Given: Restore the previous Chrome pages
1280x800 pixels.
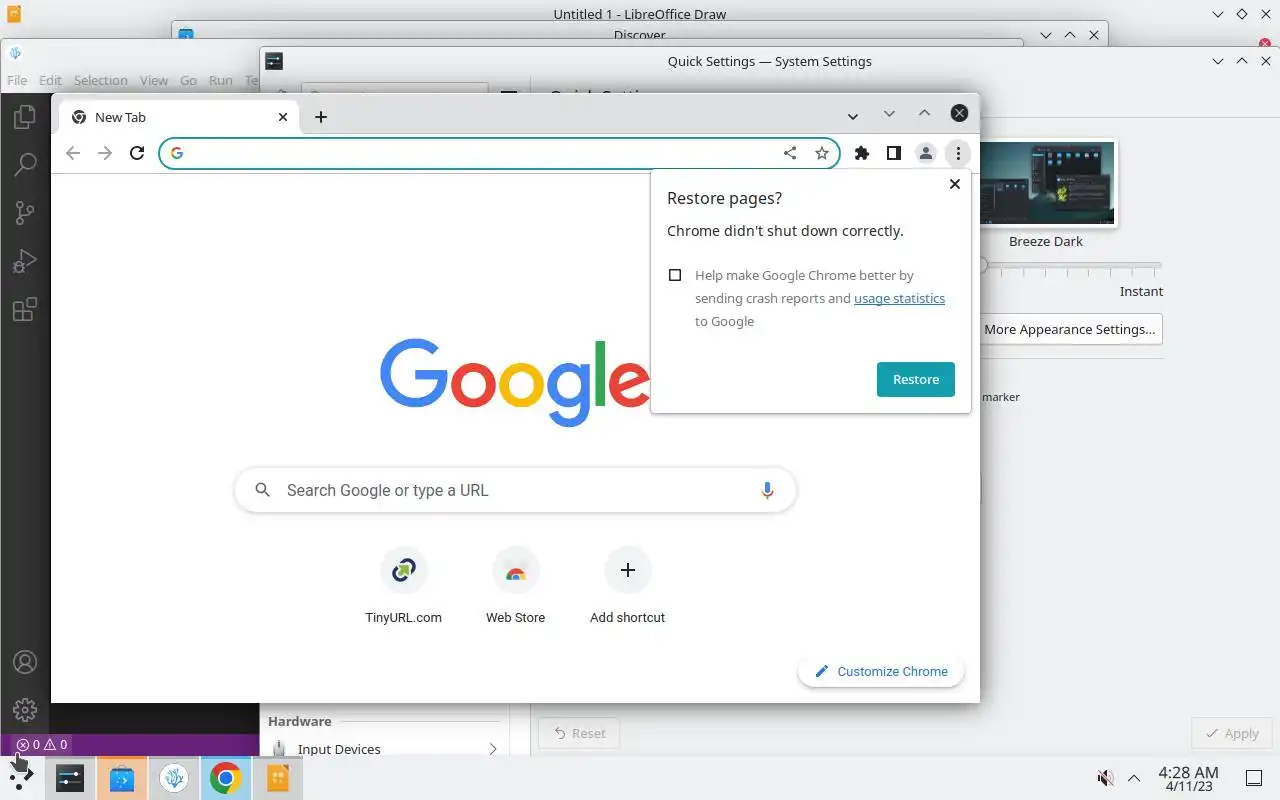Looking at the screenshot, I should [916, 379].
